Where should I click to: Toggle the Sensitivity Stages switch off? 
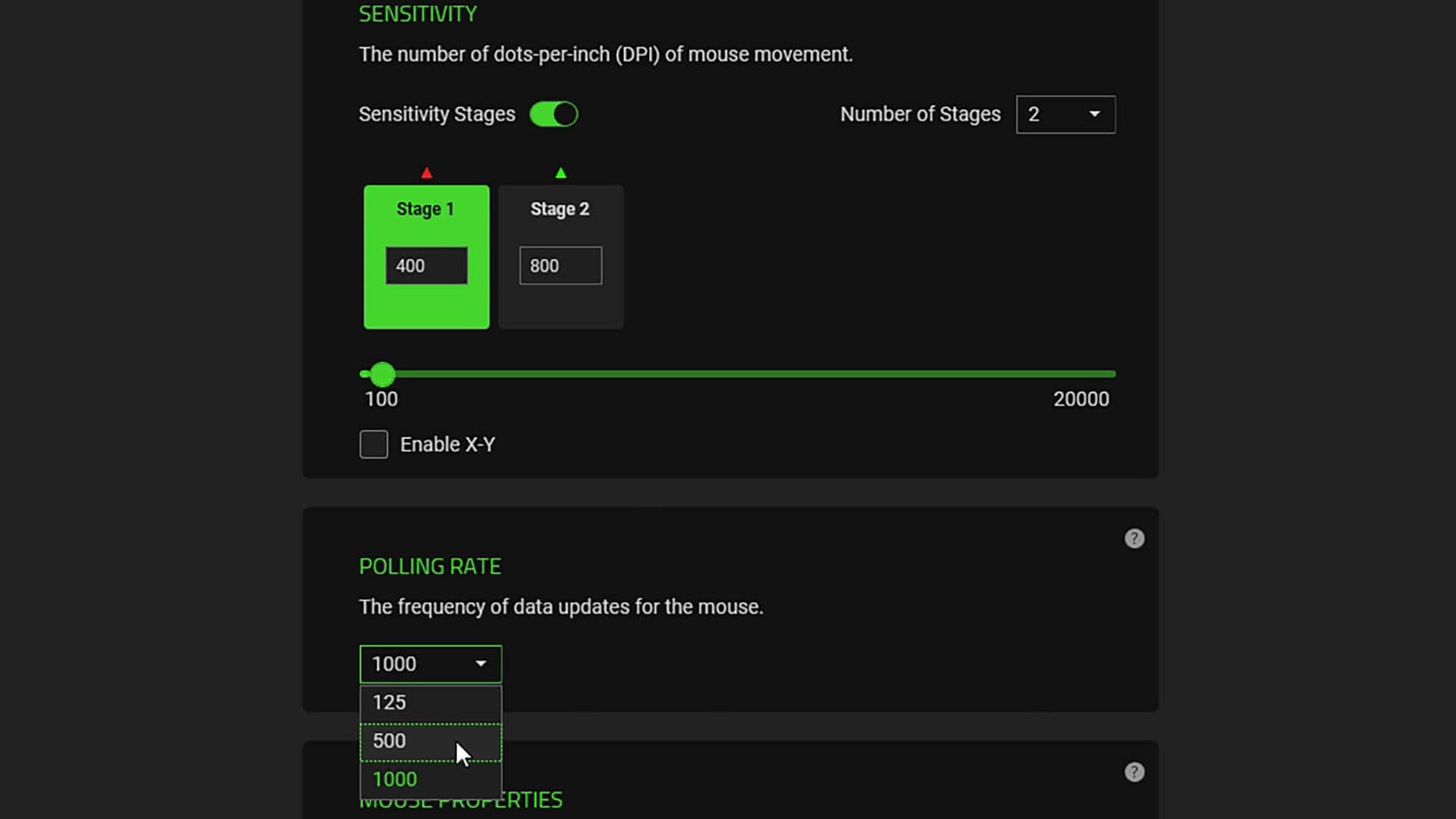click(554, 115)
